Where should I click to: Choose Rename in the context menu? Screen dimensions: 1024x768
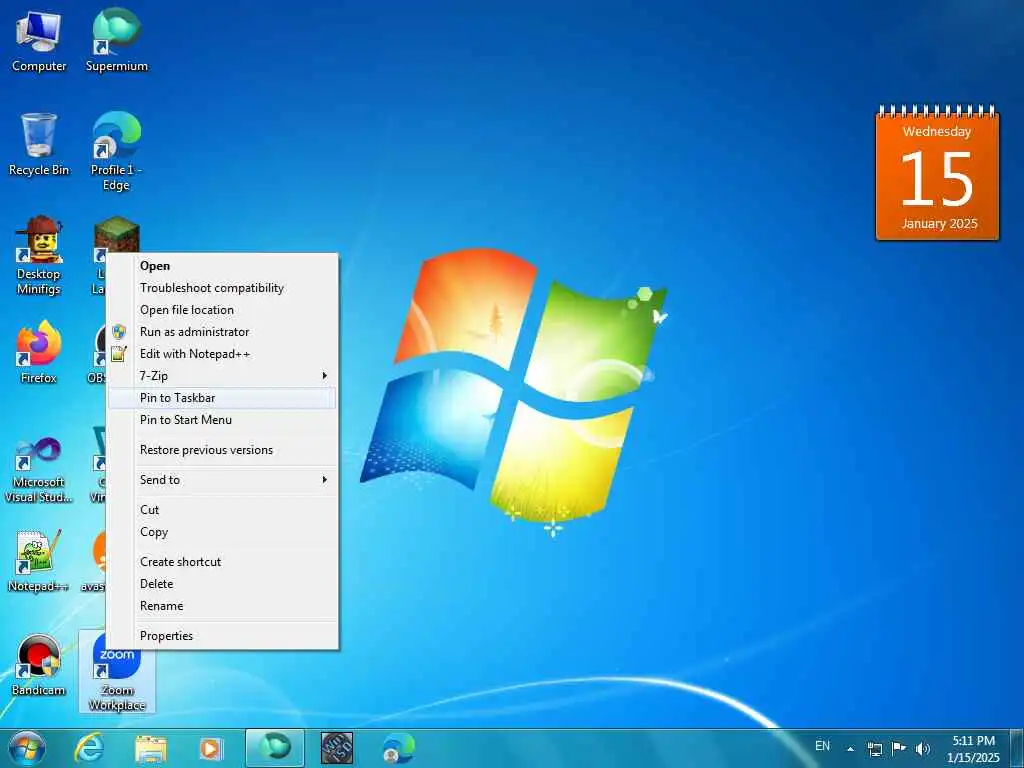[x=222, y=606]
